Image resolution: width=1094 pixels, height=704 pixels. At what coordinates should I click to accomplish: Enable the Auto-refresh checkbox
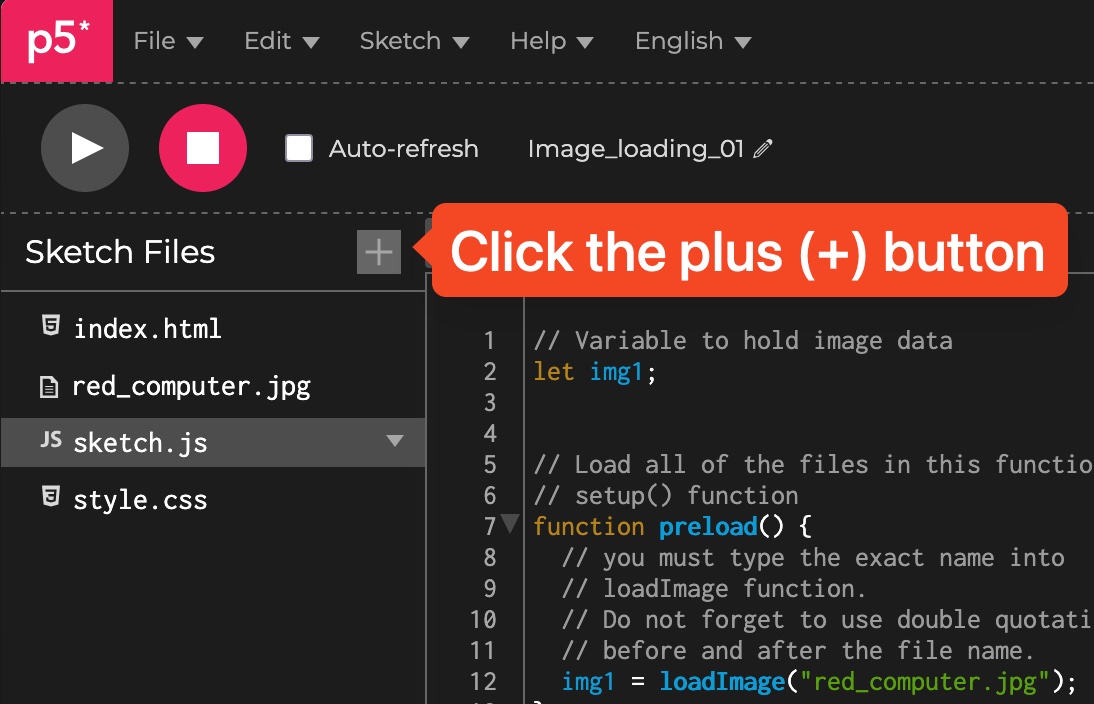[299, 149]
